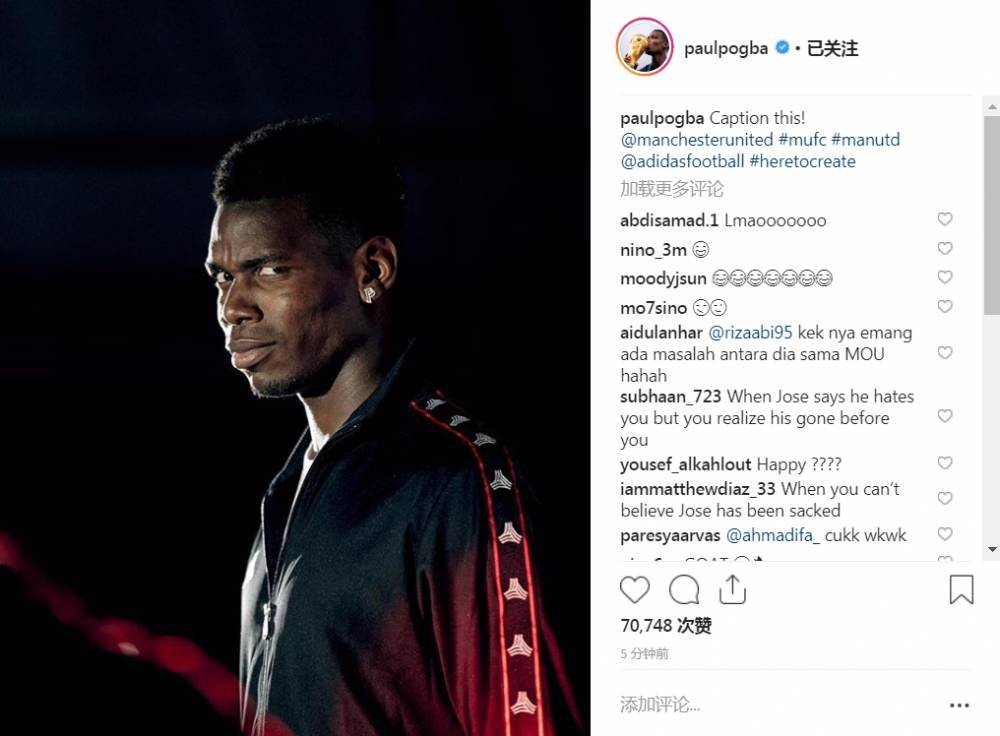The image size is (1000, 736).
Task: Like iammatthewdiaz_33's comment
Action: click(945, 498)
